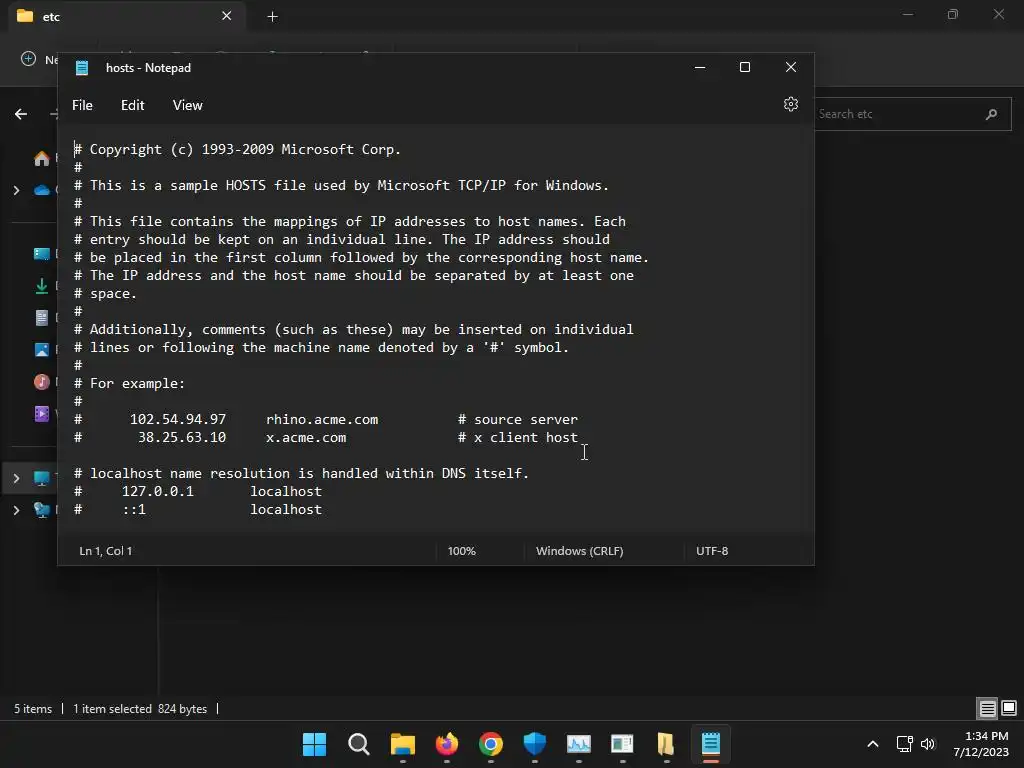Open the news-style app icon on taskbar
Screen dimensions: 1024x768
622,744
